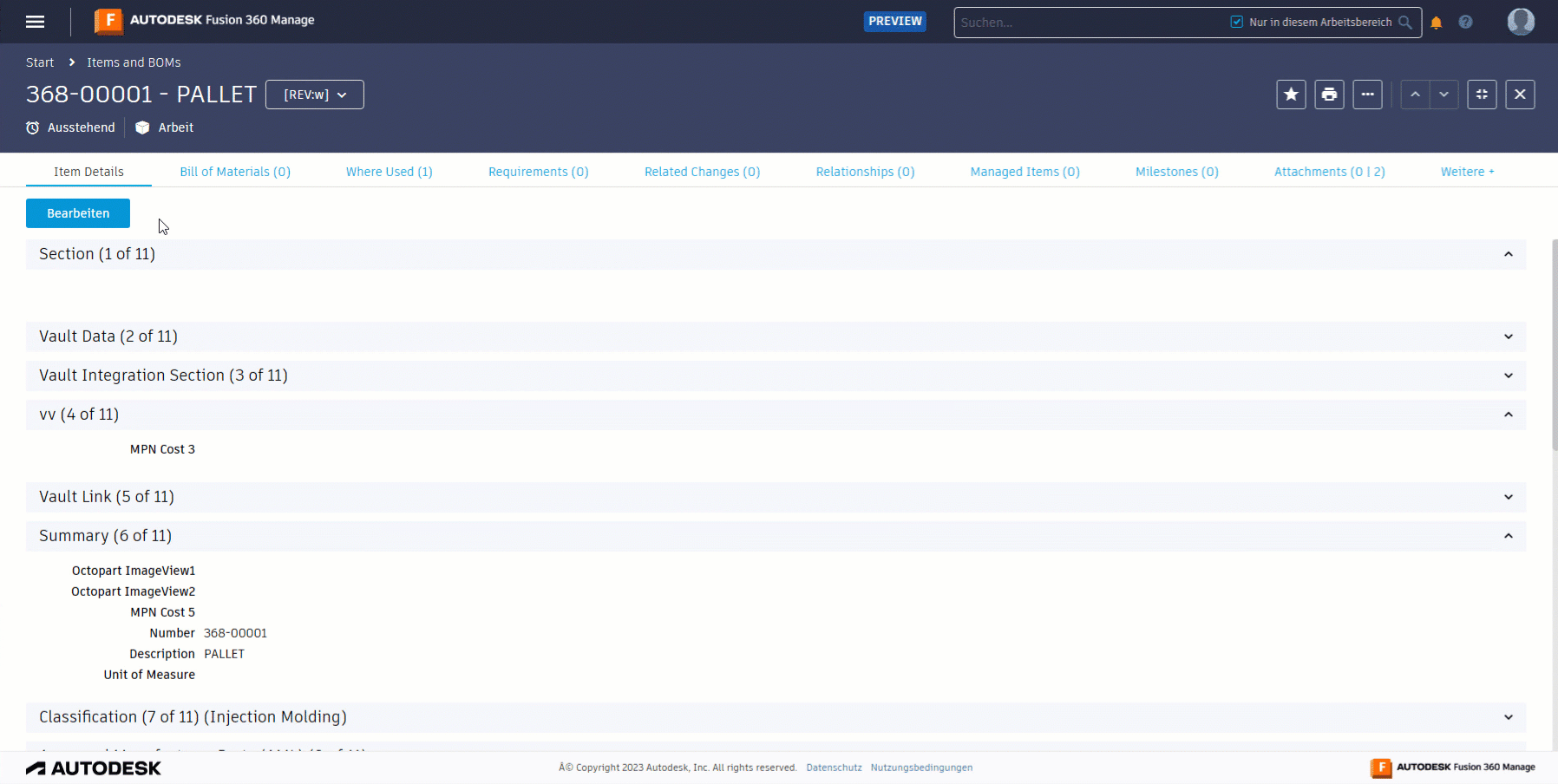Toggle the compact view icon
The image size is (1558, 784).
click(1482, 95)
